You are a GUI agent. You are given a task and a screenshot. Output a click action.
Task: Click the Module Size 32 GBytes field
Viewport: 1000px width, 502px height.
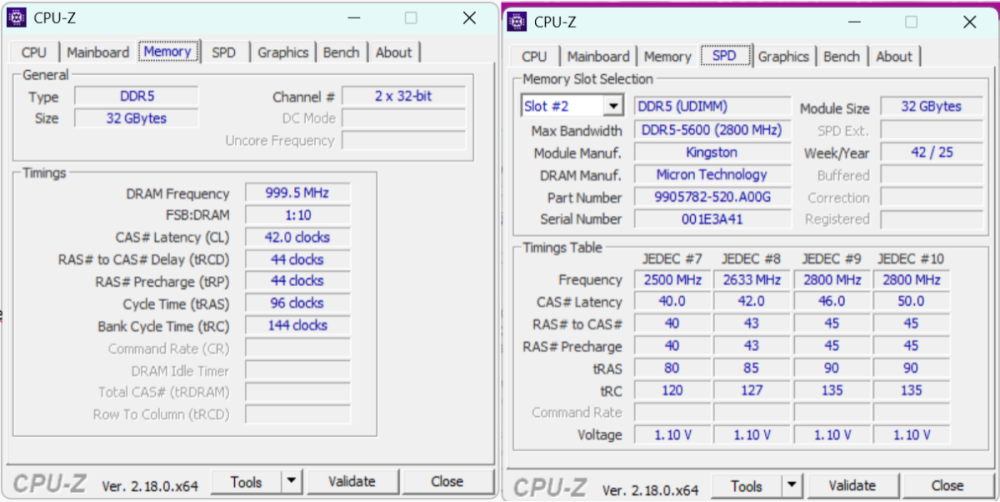tap(932, 107)
